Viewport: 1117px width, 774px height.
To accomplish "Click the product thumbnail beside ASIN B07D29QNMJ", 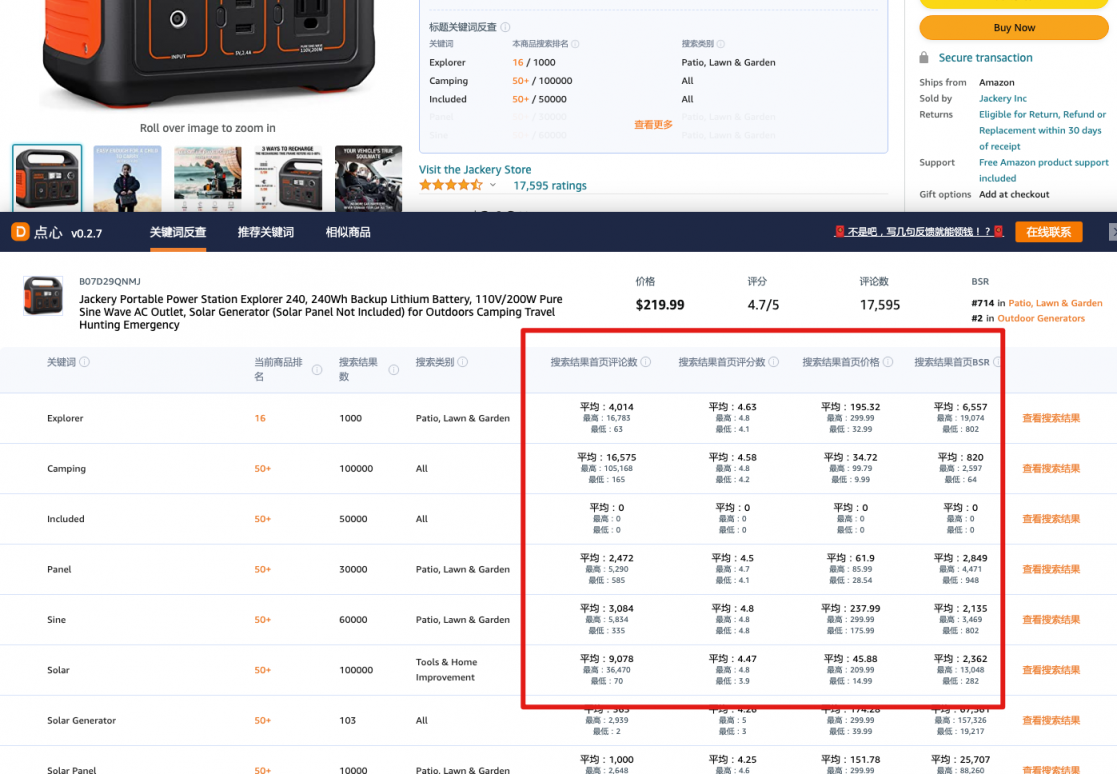I will pos(43,296).
